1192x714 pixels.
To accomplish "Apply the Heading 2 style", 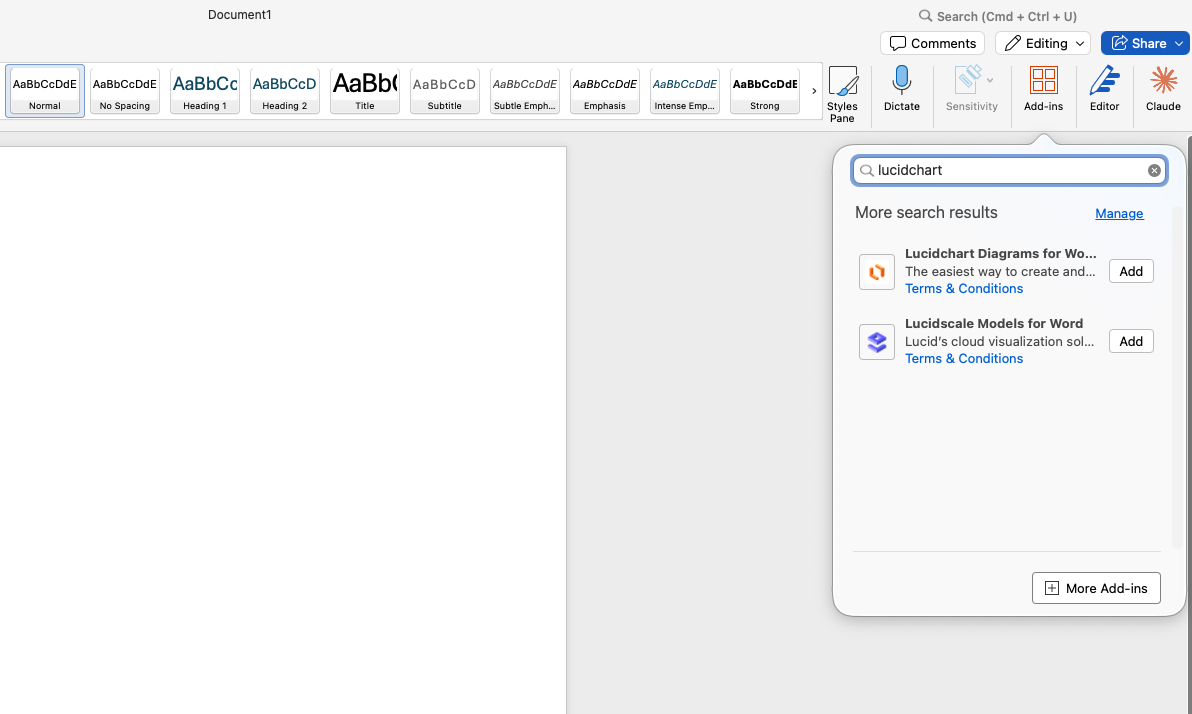I will coord(284,91).
